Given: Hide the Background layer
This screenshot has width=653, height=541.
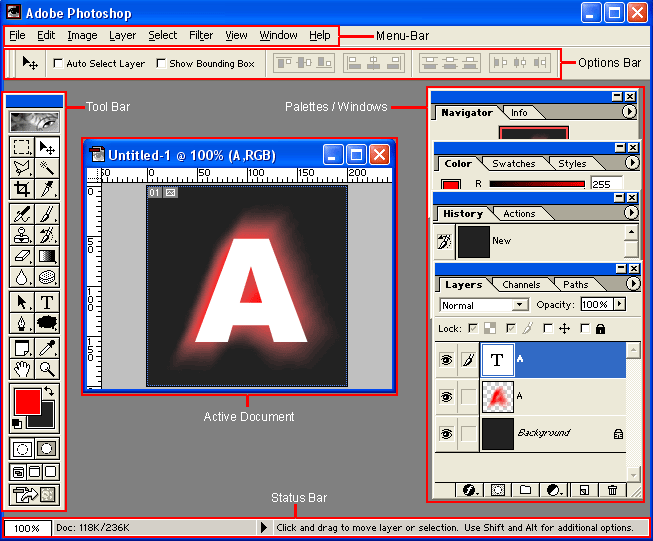Looking at the screenshot, I should (446, 434).
